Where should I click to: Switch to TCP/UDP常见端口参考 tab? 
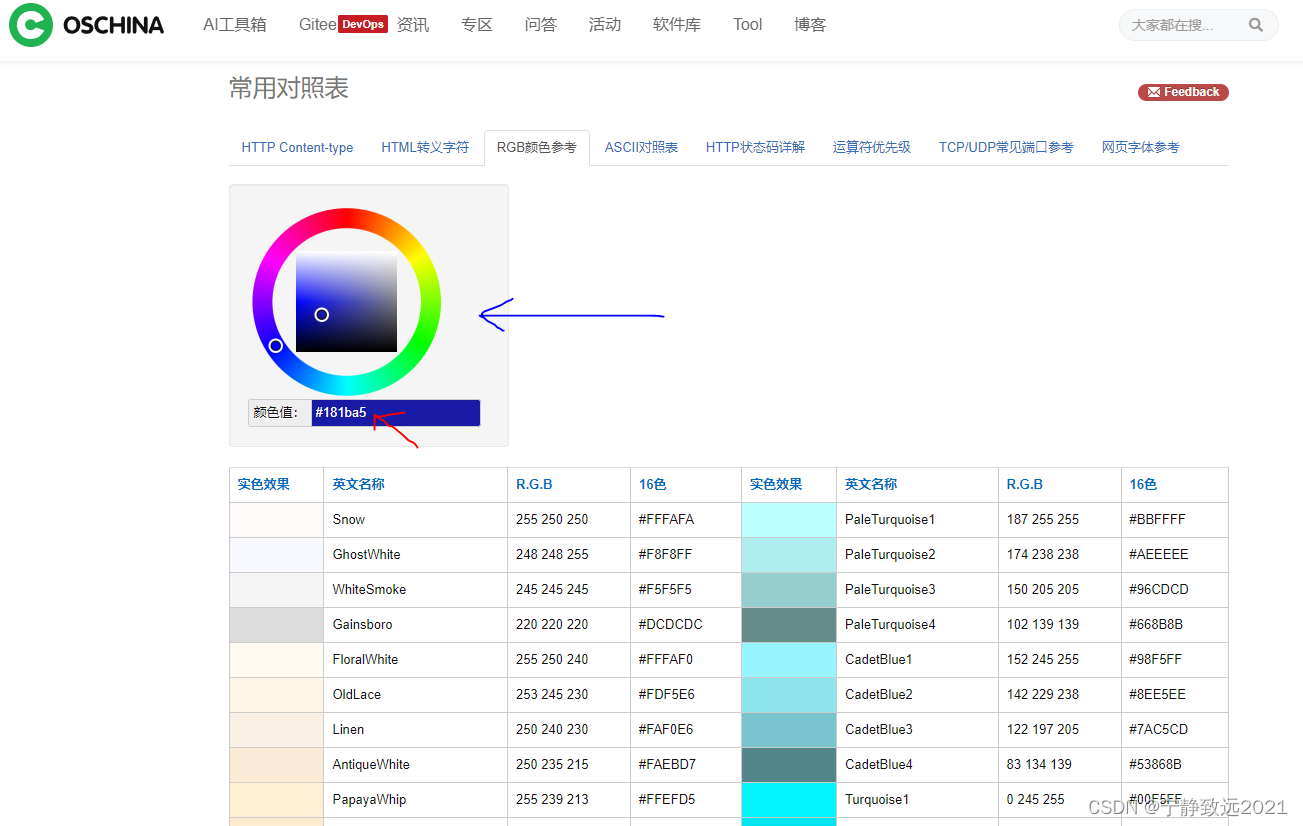1006,148
